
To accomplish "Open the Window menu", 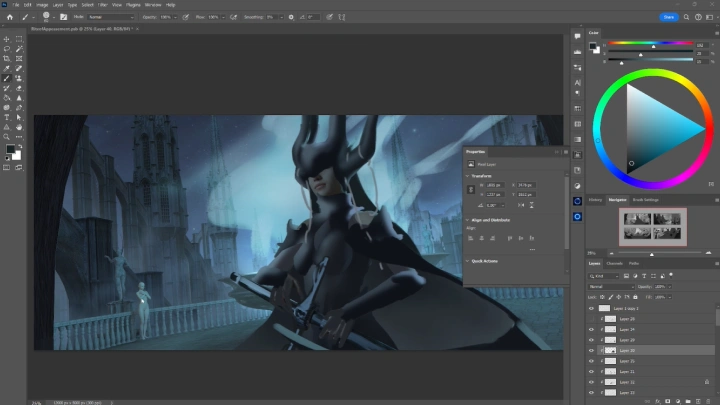I will 153,5.
